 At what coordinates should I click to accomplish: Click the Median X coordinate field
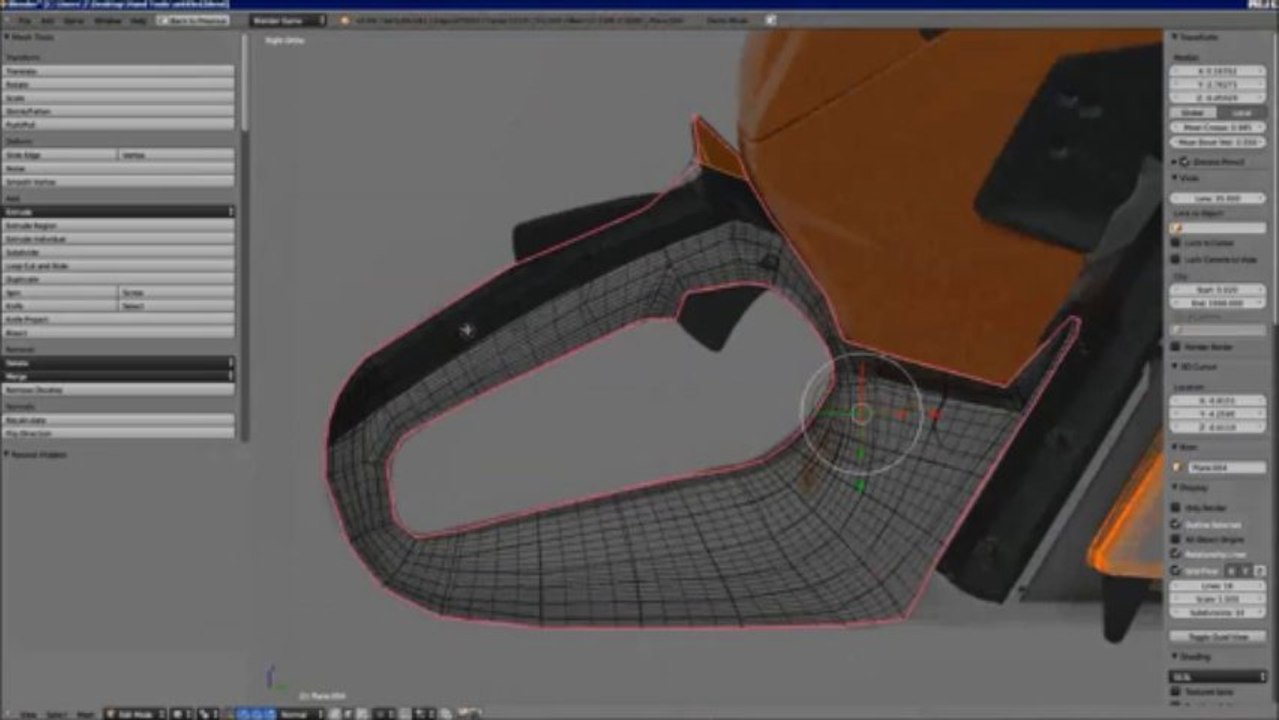click(x=1218, y=71)
